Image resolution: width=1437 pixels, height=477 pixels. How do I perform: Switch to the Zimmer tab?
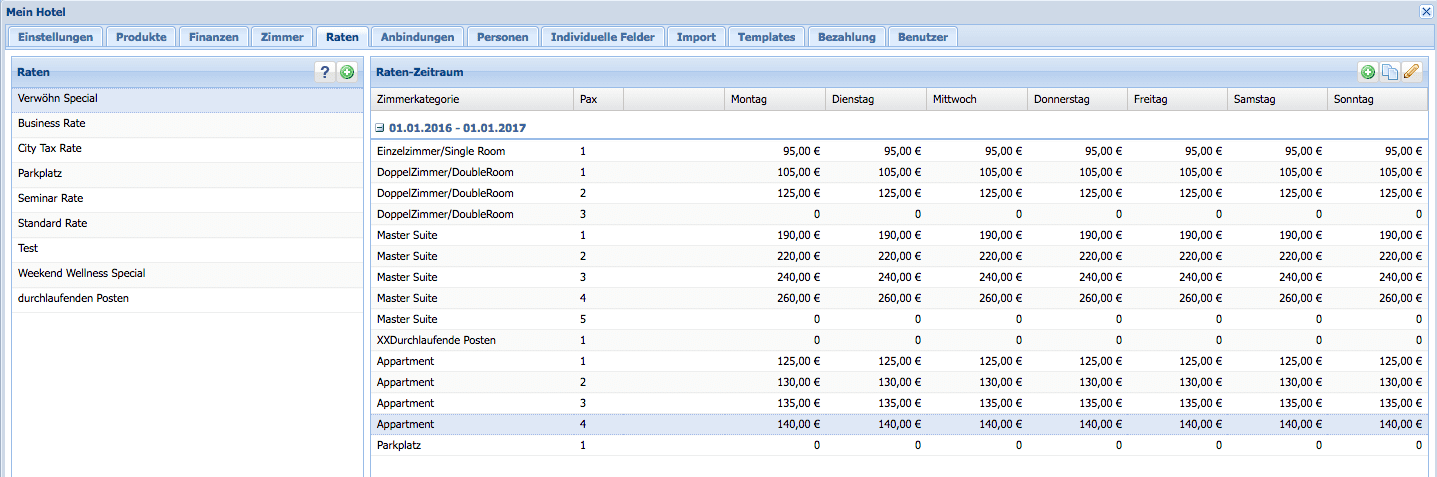pyautogui.click(x=281, y=37)
